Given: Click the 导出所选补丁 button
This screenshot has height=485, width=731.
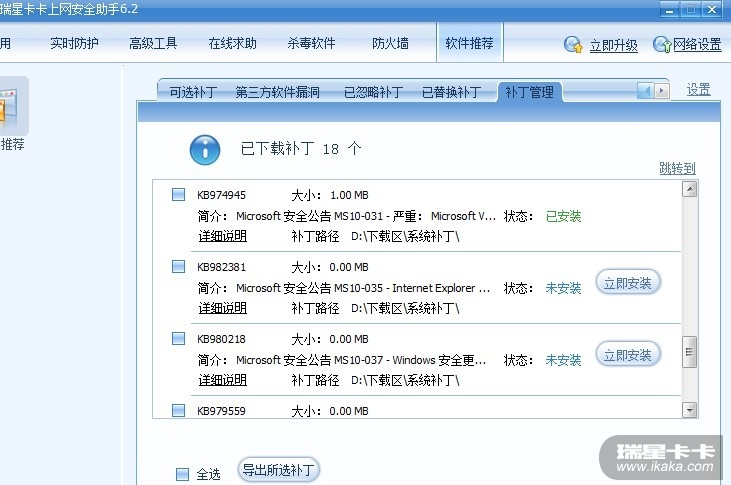Looking at the screenshot, I should (x=278, y=470).
